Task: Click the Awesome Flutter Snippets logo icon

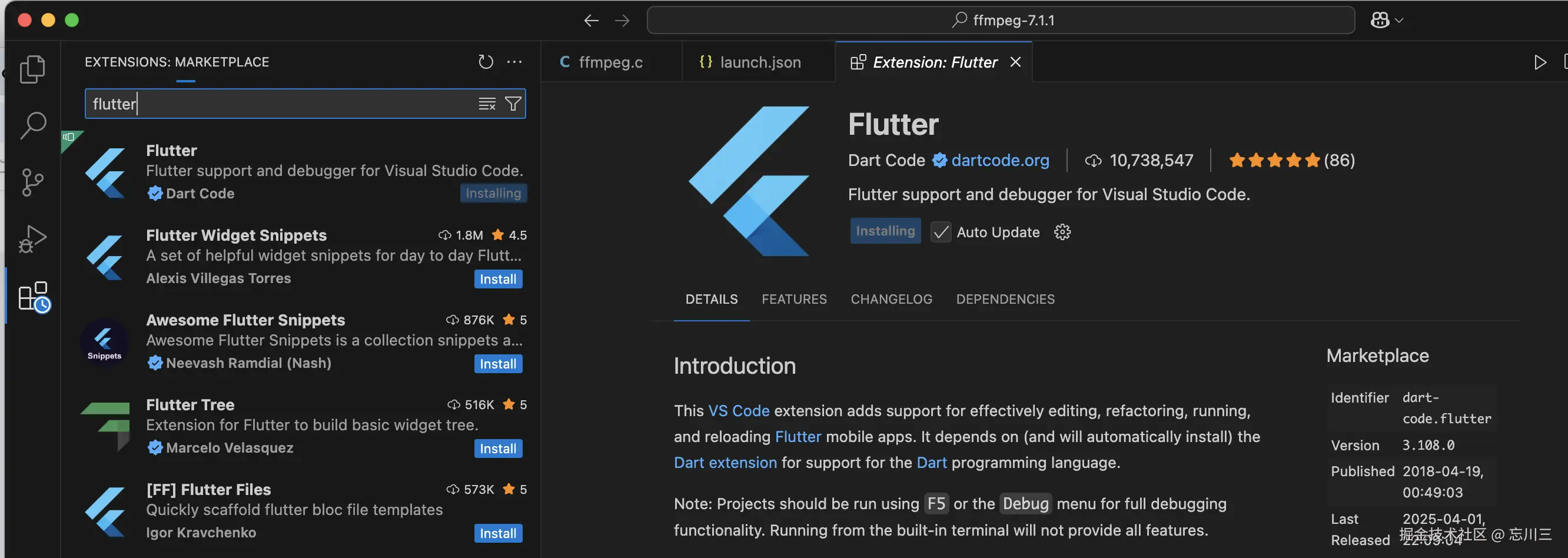Action: point(105,343)
